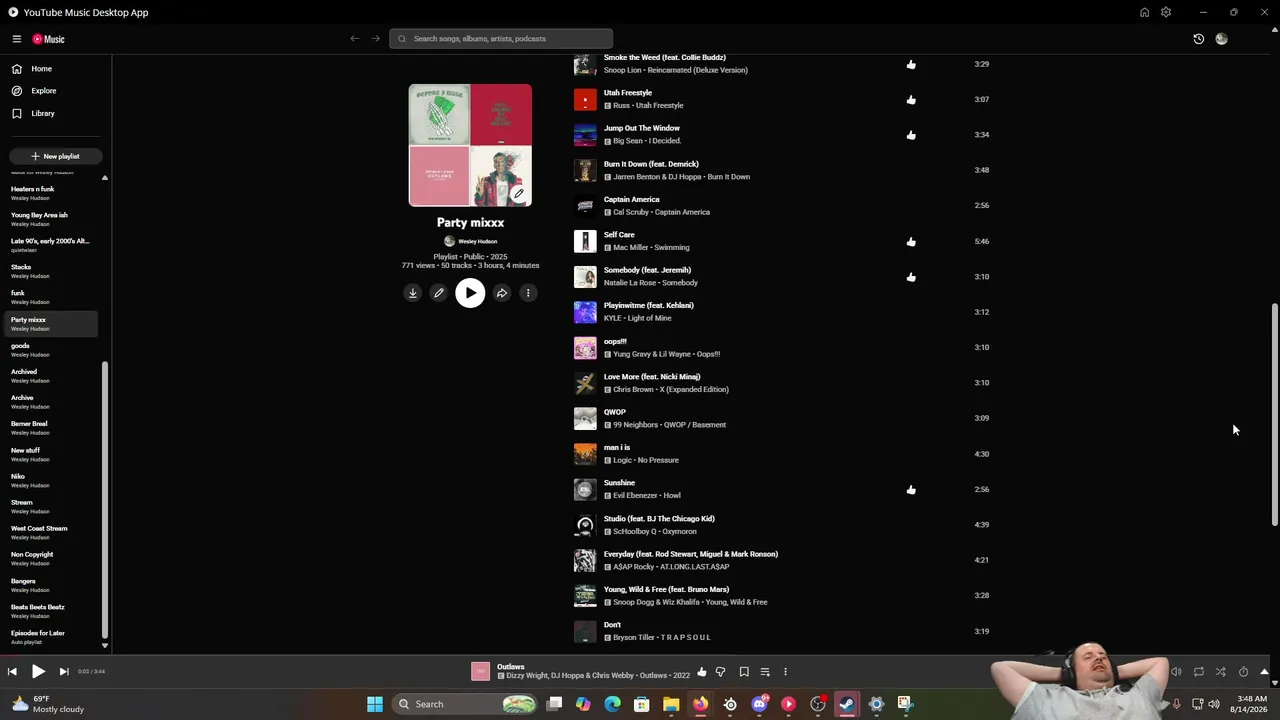The image size is (1280, 720).
Task: Toggle like on Self Care
Action: coord(911,241)
